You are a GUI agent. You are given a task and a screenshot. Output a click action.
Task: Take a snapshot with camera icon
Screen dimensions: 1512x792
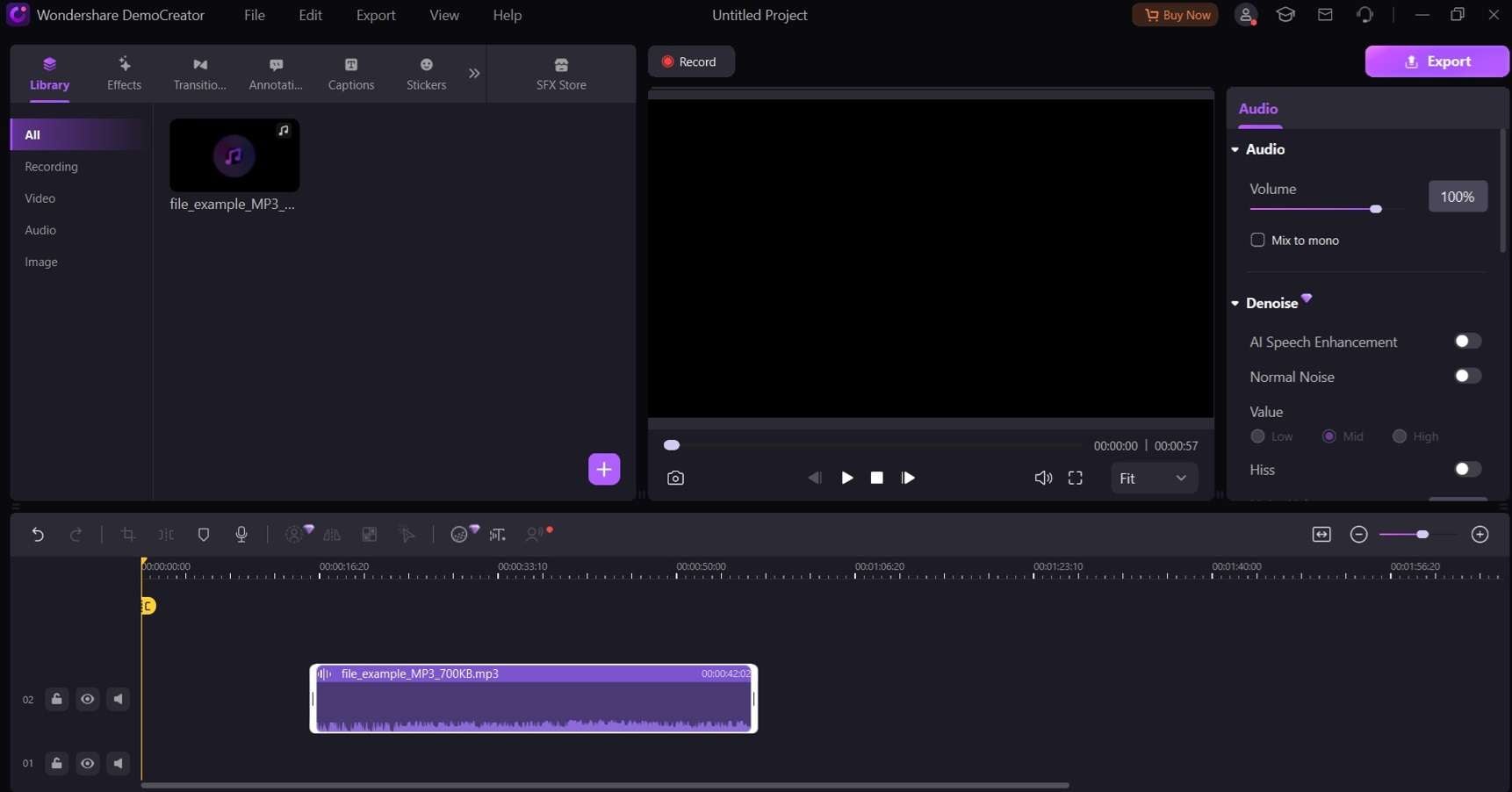pyautogui.click(x=675, y=478)
